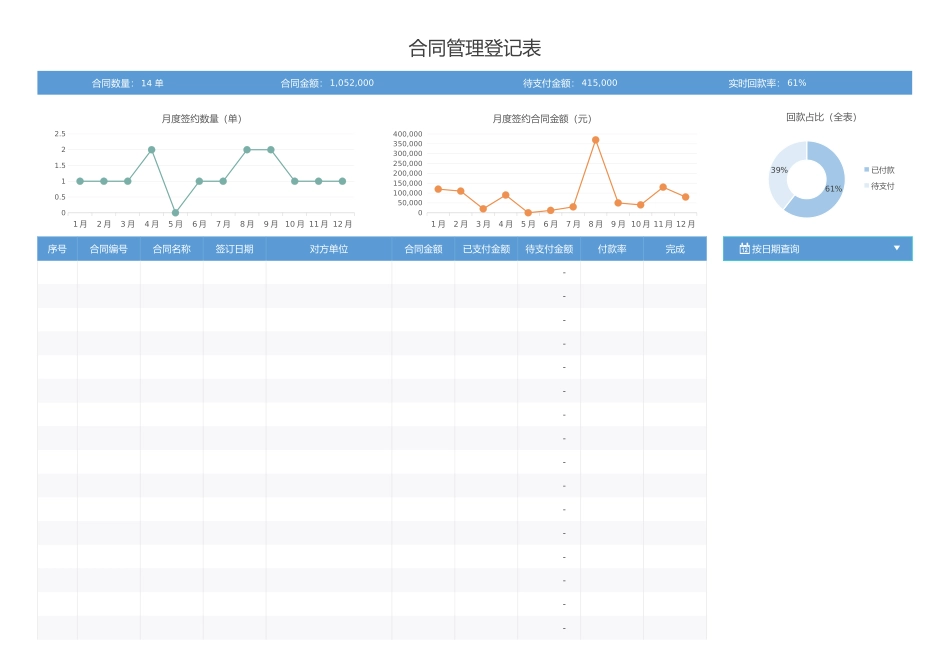Click the donut chart center hole
The height and width of the screenshot is (672, 950).
point(806,179)
